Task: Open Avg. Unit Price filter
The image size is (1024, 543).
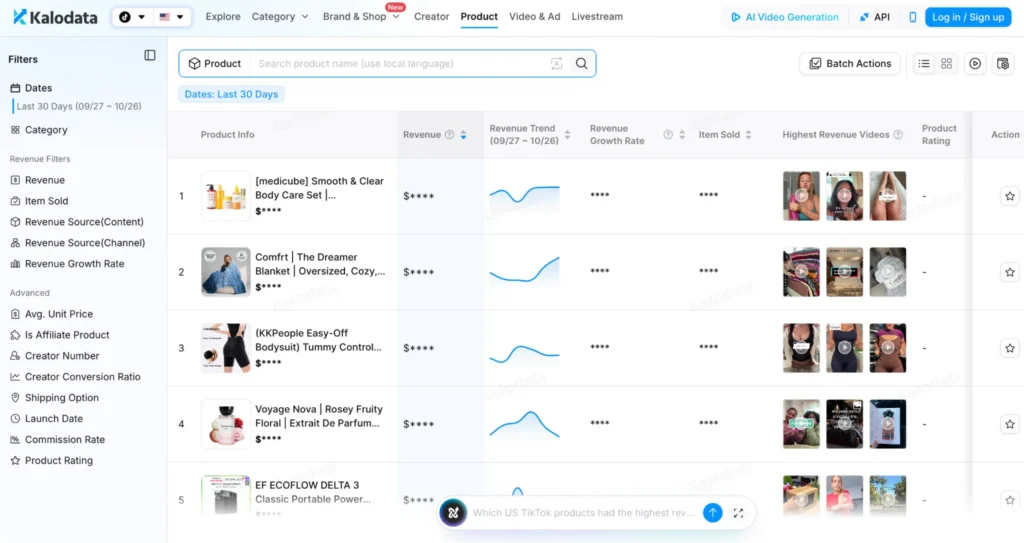Action: tap(52, 314)
